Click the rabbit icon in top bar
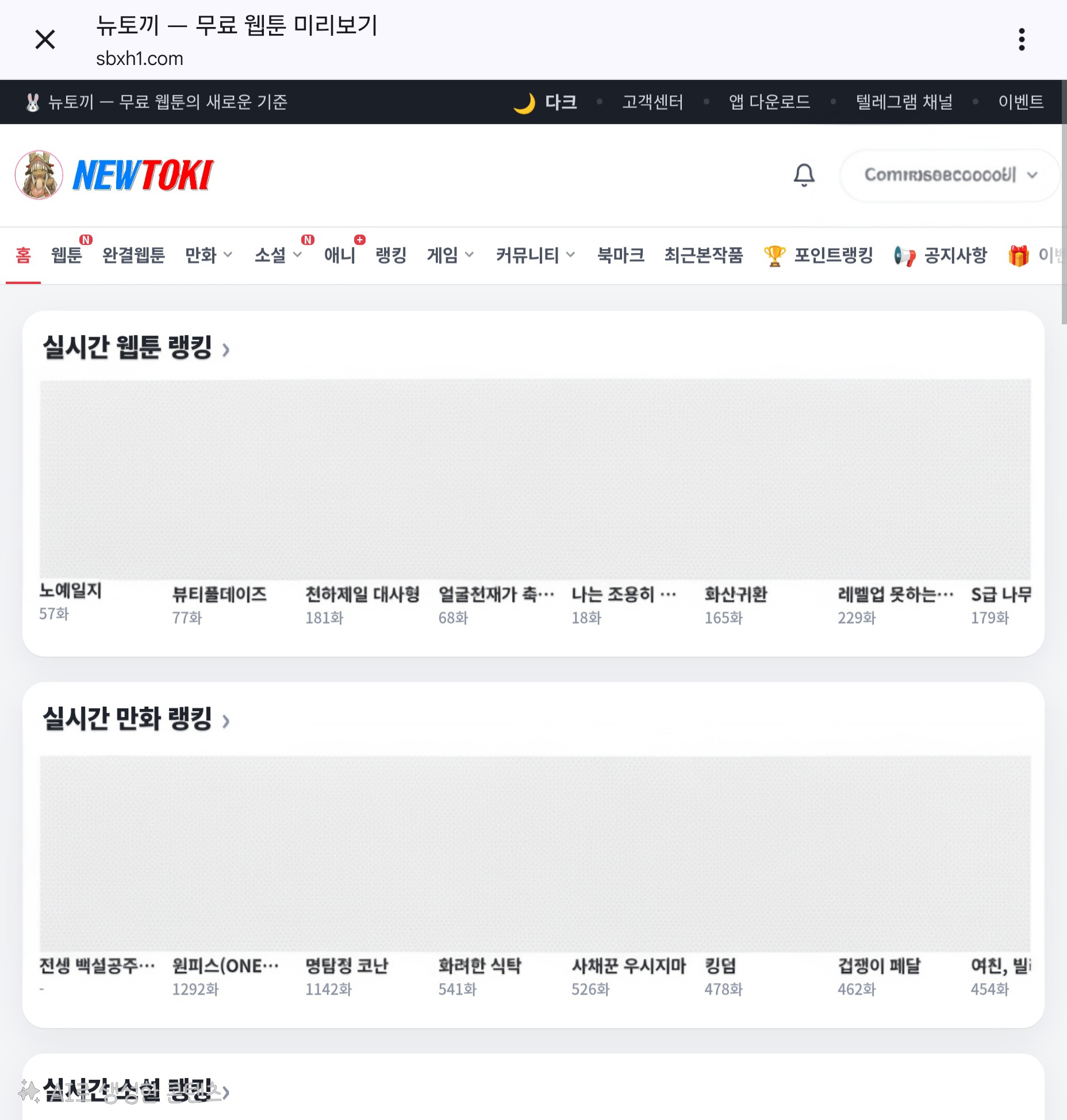The width and height of the screenshot is (1067, 1120). tap(33, 102)
